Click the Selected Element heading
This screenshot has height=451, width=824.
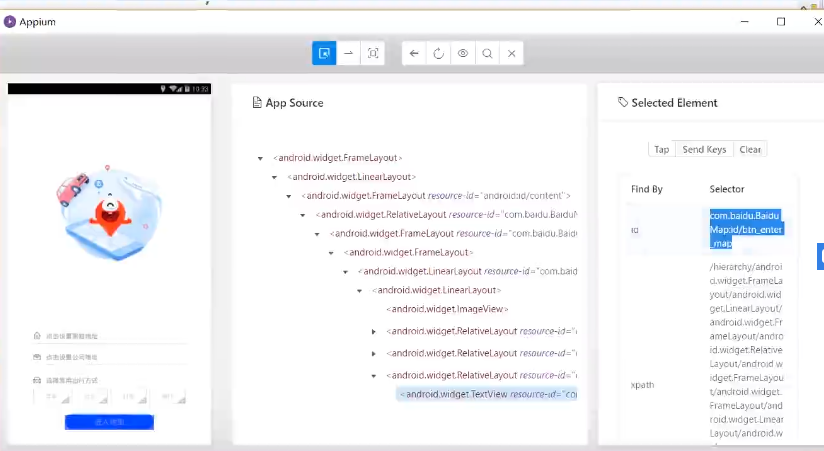pyautogui.click(x=674, y=103)
